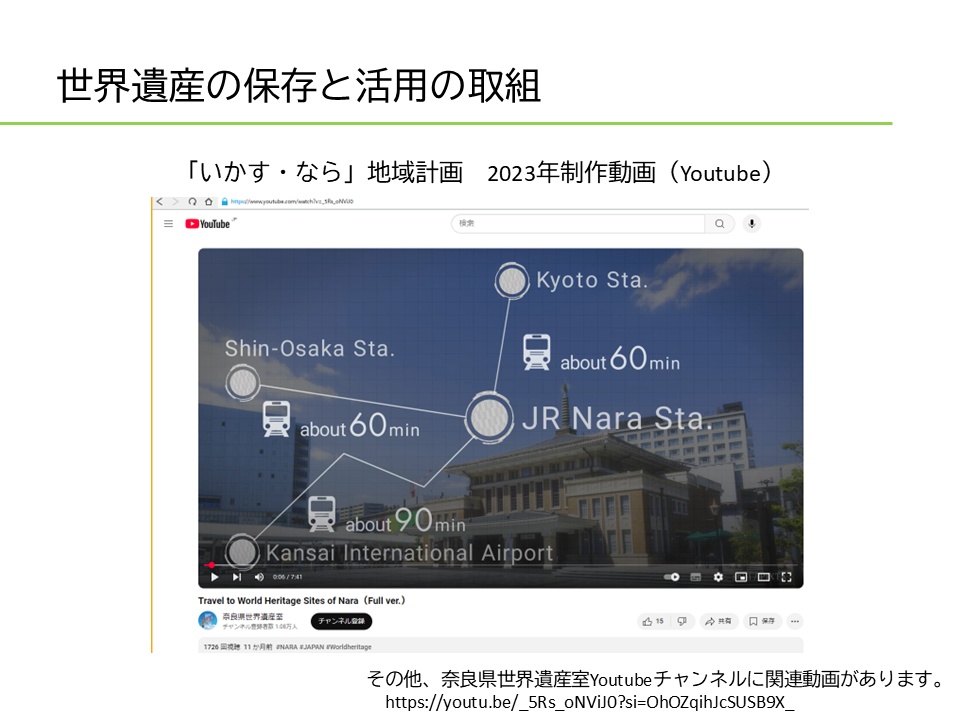960x720 pixels.
Task: Click the 共有 share button
Action: [x=719, y=621]
